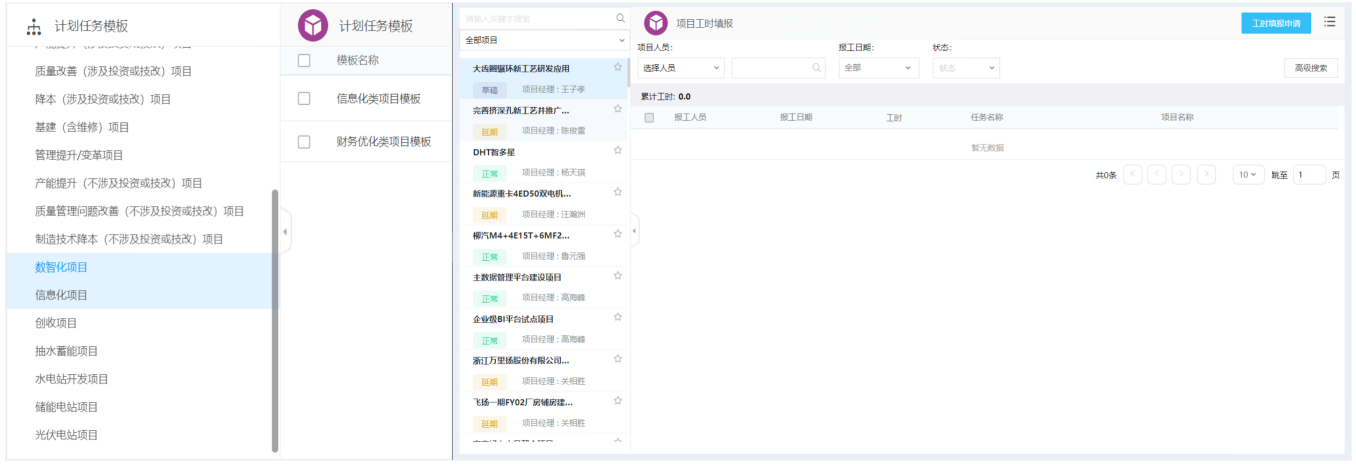Click the left tree vertical scrollbar
This screenshot has width=1356, height=464.
pos(275,320)
